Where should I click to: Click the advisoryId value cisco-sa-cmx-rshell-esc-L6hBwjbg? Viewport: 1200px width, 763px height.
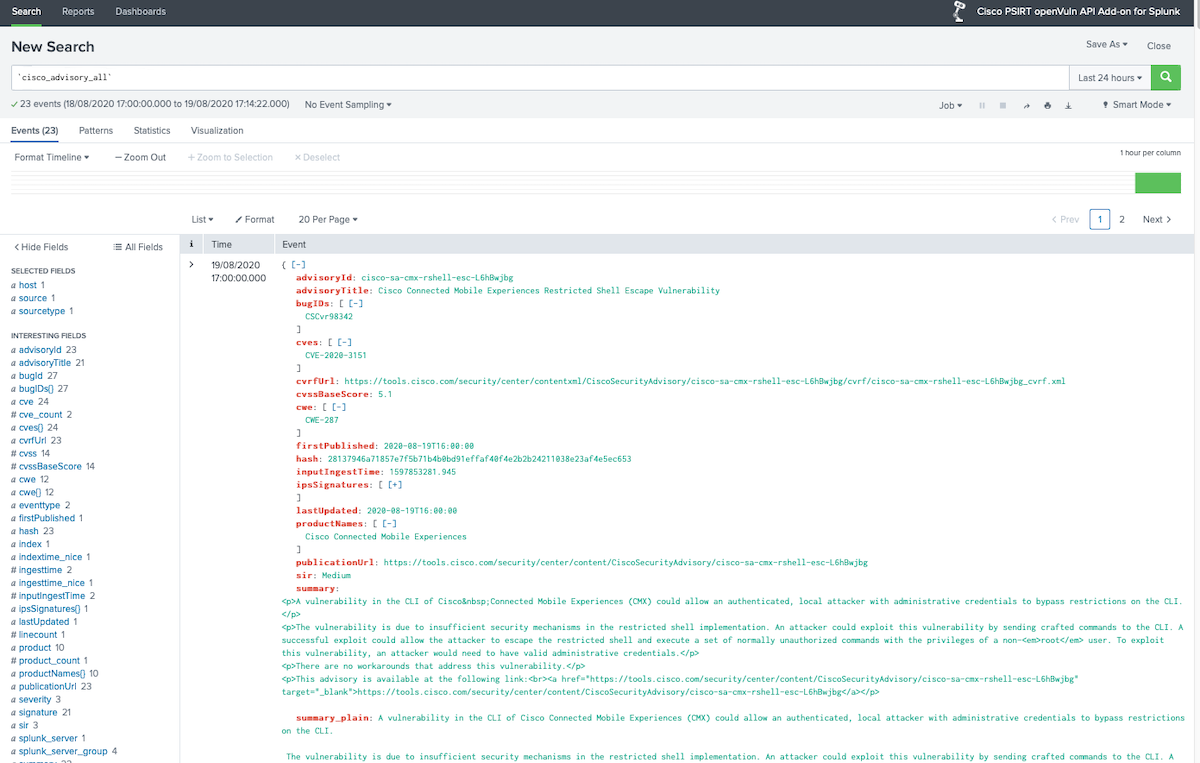(x=437, y=277)
